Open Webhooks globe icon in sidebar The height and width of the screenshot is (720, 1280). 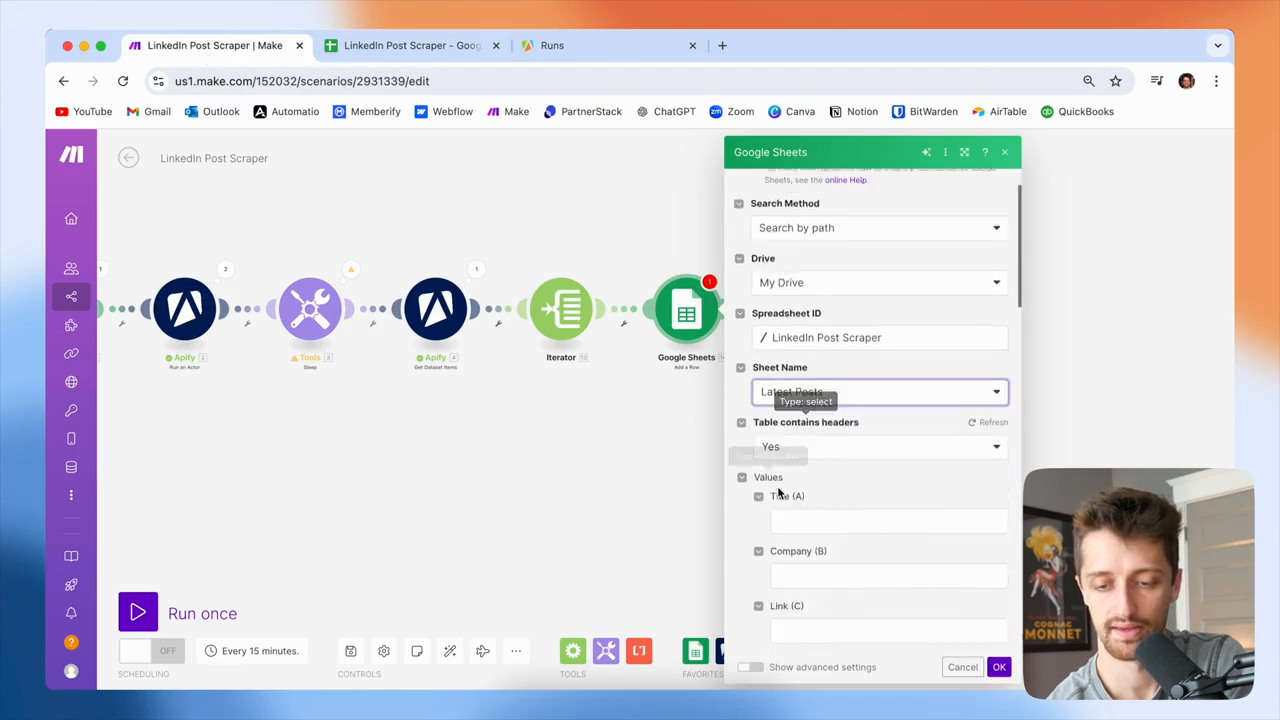[x=71, y=382]
